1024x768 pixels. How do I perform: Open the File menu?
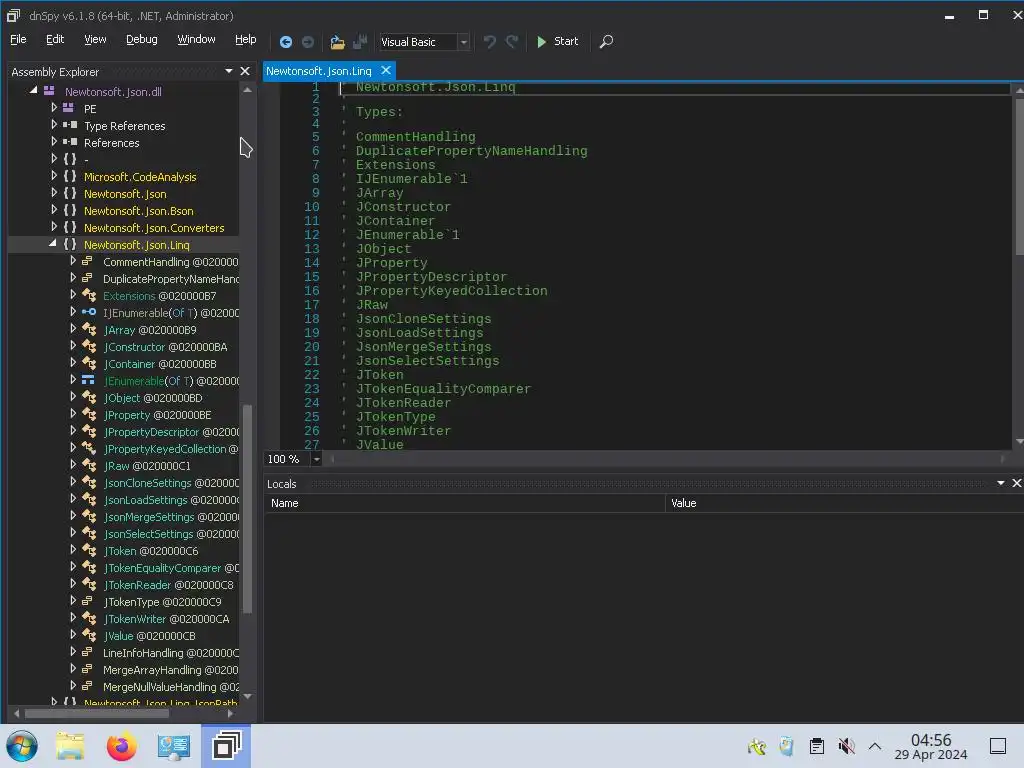(x=18, y=40)
